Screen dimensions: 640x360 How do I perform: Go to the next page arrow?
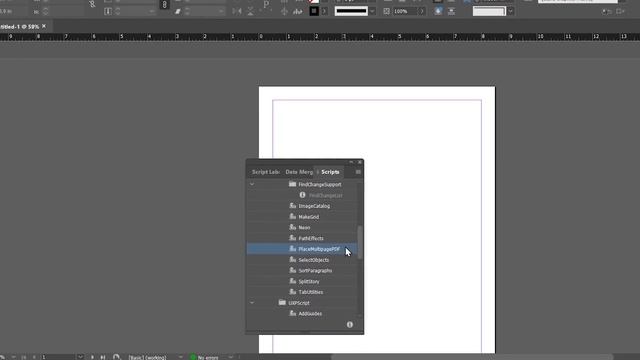tap(92, 357)
